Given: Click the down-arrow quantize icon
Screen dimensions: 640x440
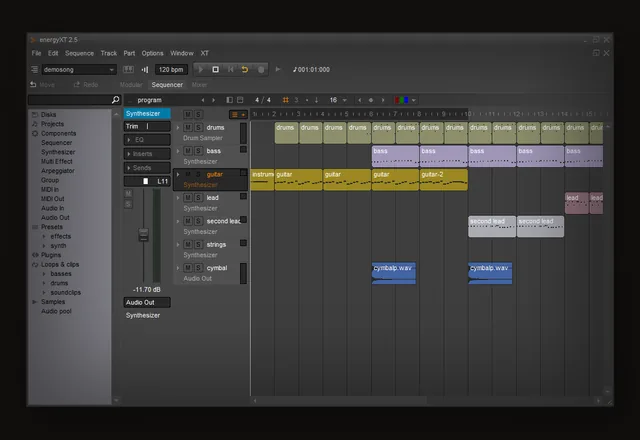Looking at the screenshot, I should click(316, 100).
